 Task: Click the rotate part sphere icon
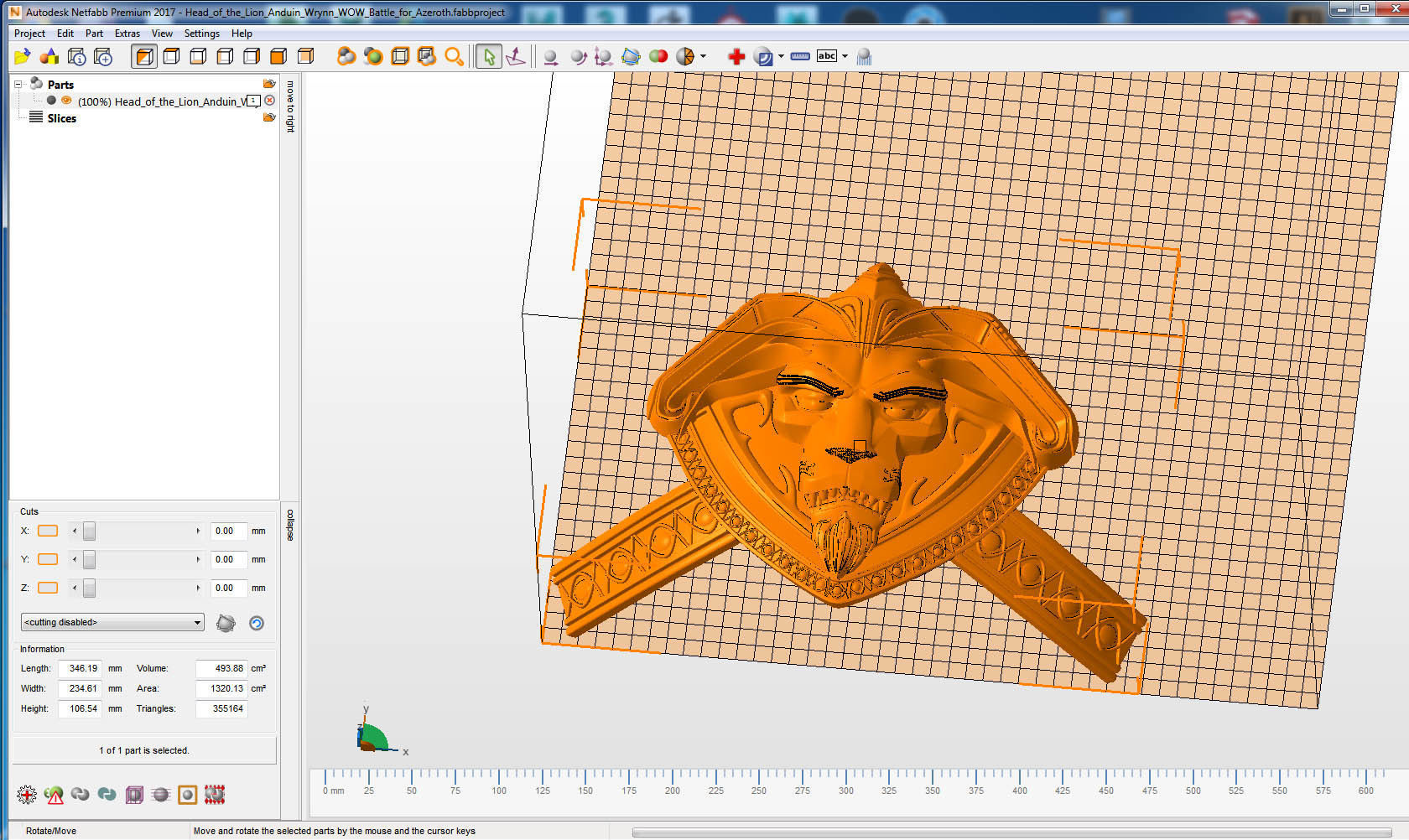(577, 56)
